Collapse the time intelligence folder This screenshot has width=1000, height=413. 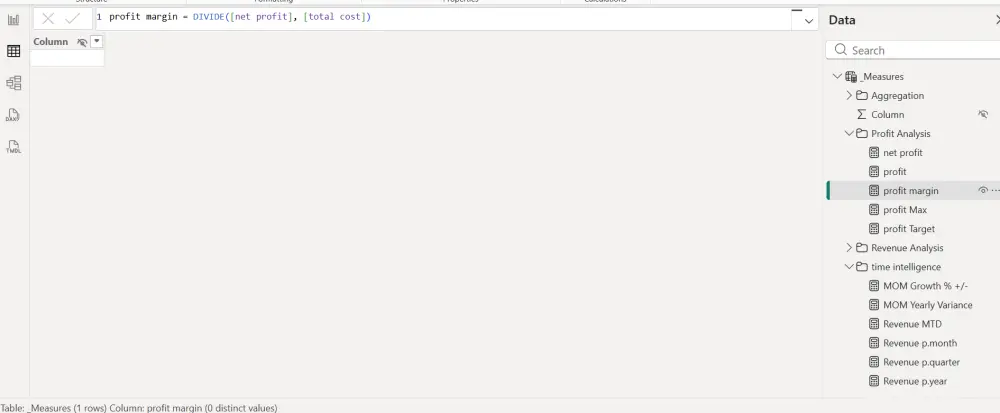pyautogui.click(x=849, y=266)
